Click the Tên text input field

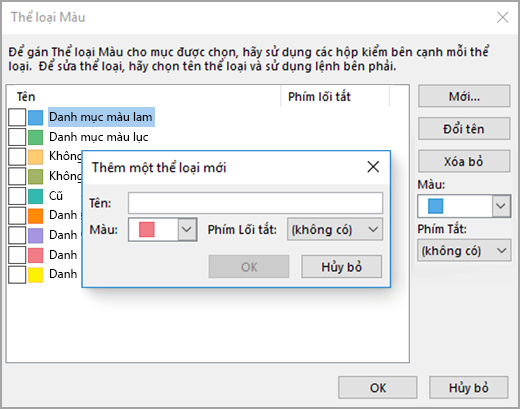click(255, 203)
